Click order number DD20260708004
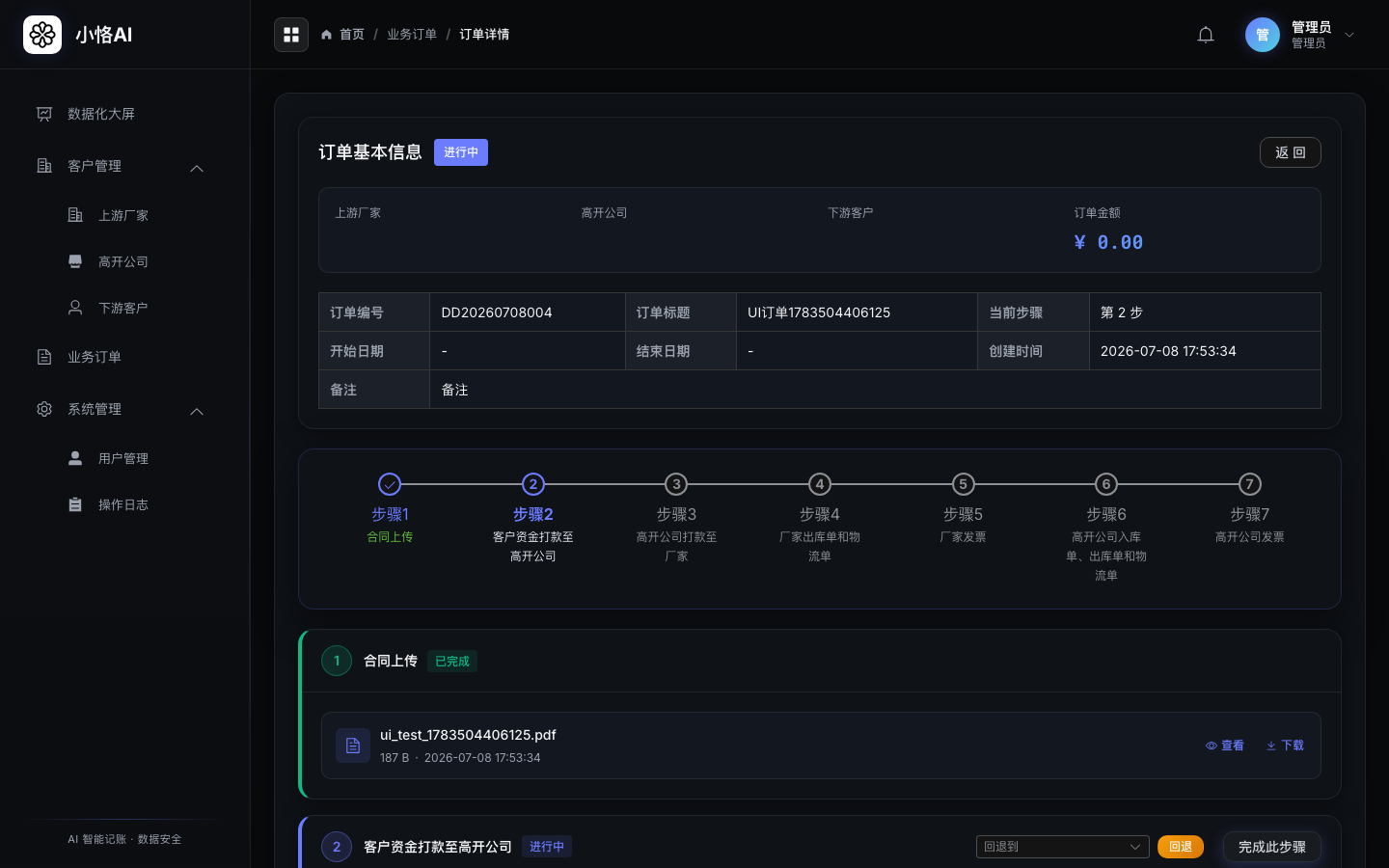The width and height of the screenshot is (1389, 868). [x=497, y=312]
